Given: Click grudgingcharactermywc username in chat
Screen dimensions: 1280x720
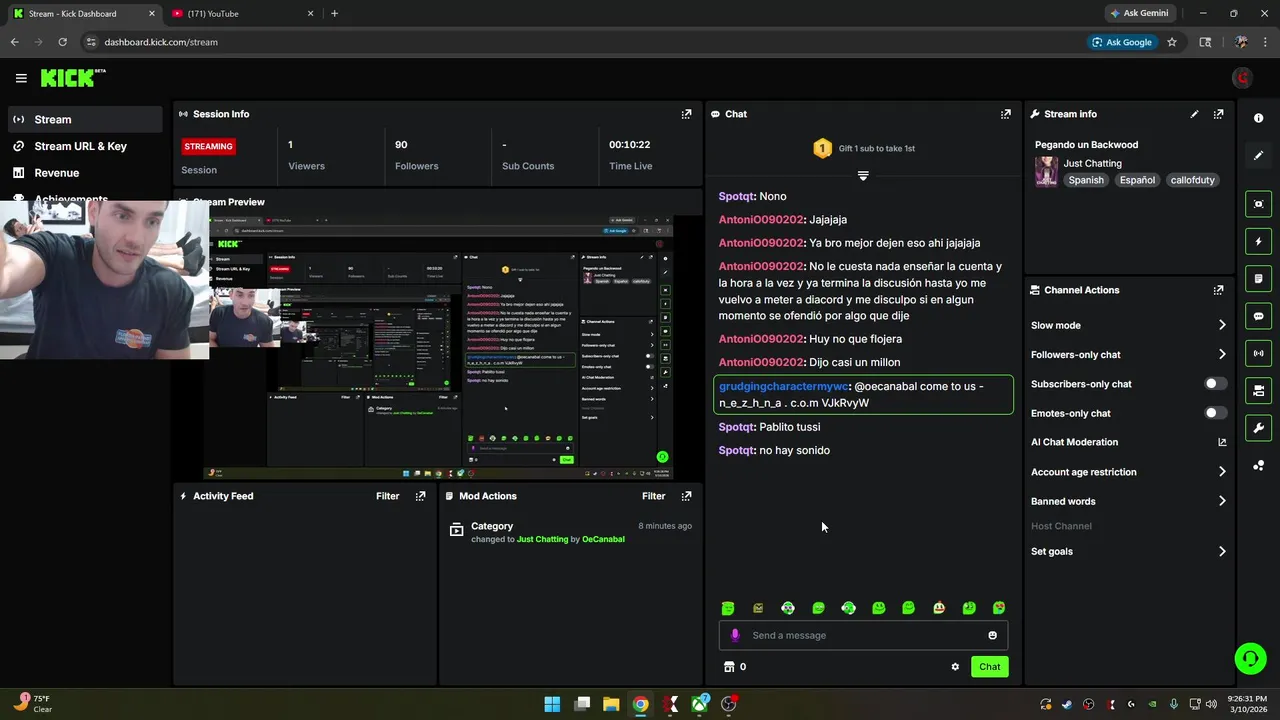Looking at the screenshot, I should (x=783, y=386).
